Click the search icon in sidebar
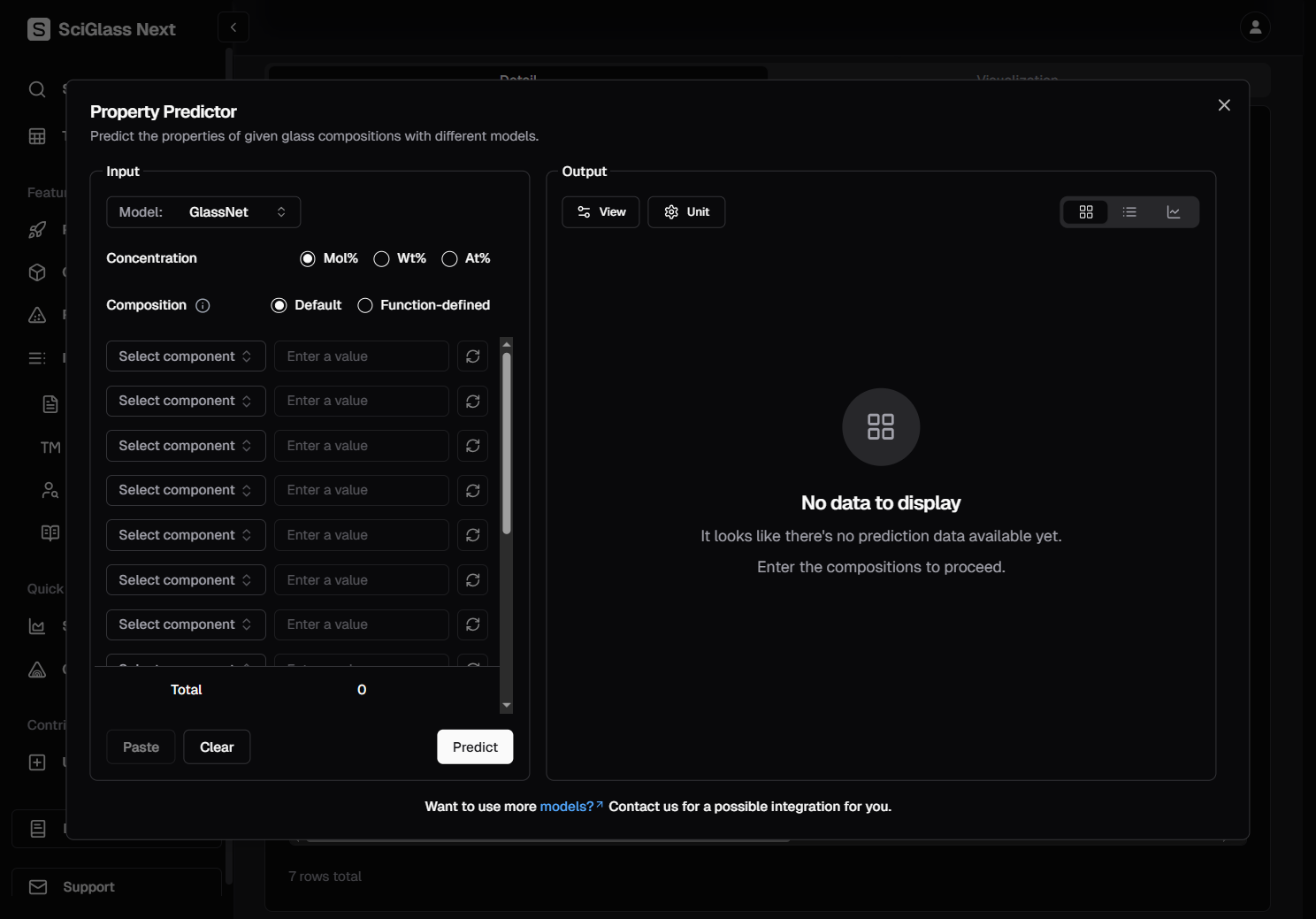The height and width of the screenshot is (919, 1316). pos(37,89)
